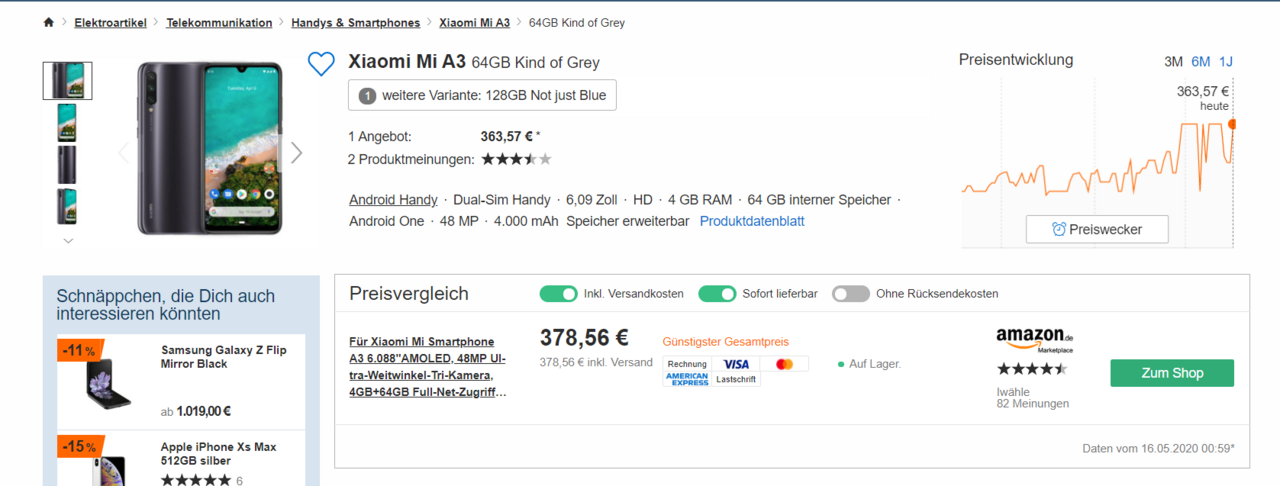The width and height of the screenshot is (1280, 486).
Task: Open Xiaomi Mi A3 breadcrumb link
Action: pyautogui.click(x=474, y=22)
